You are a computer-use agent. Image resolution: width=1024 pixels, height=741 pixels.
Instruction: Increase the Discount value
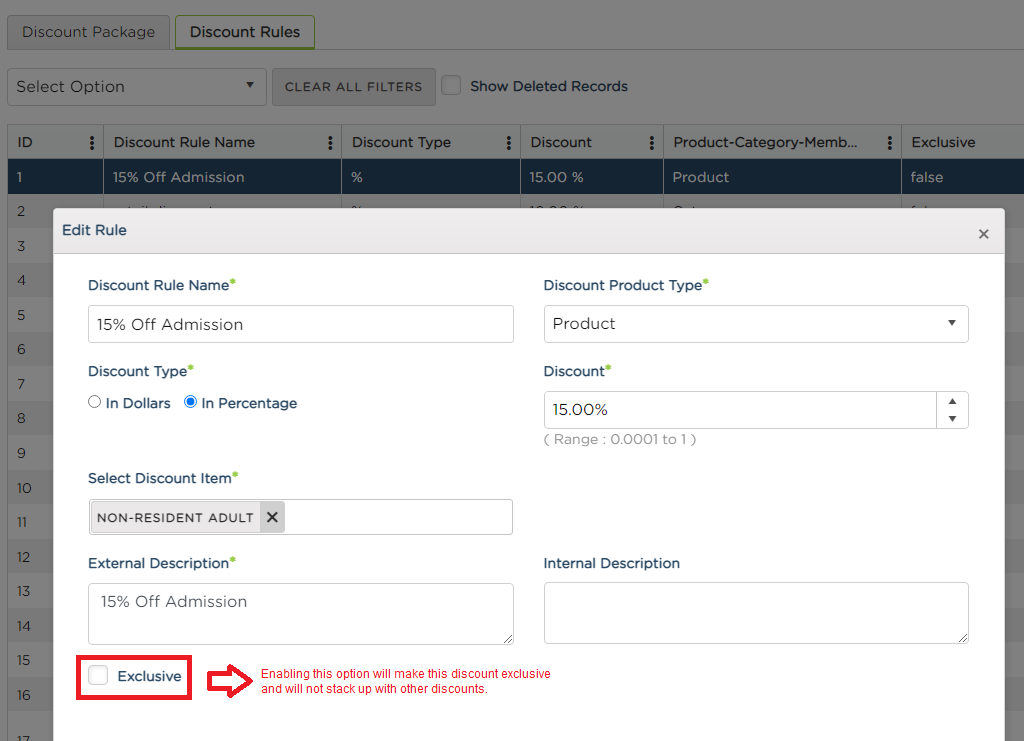pyautogui.click(x=952, y=401)
